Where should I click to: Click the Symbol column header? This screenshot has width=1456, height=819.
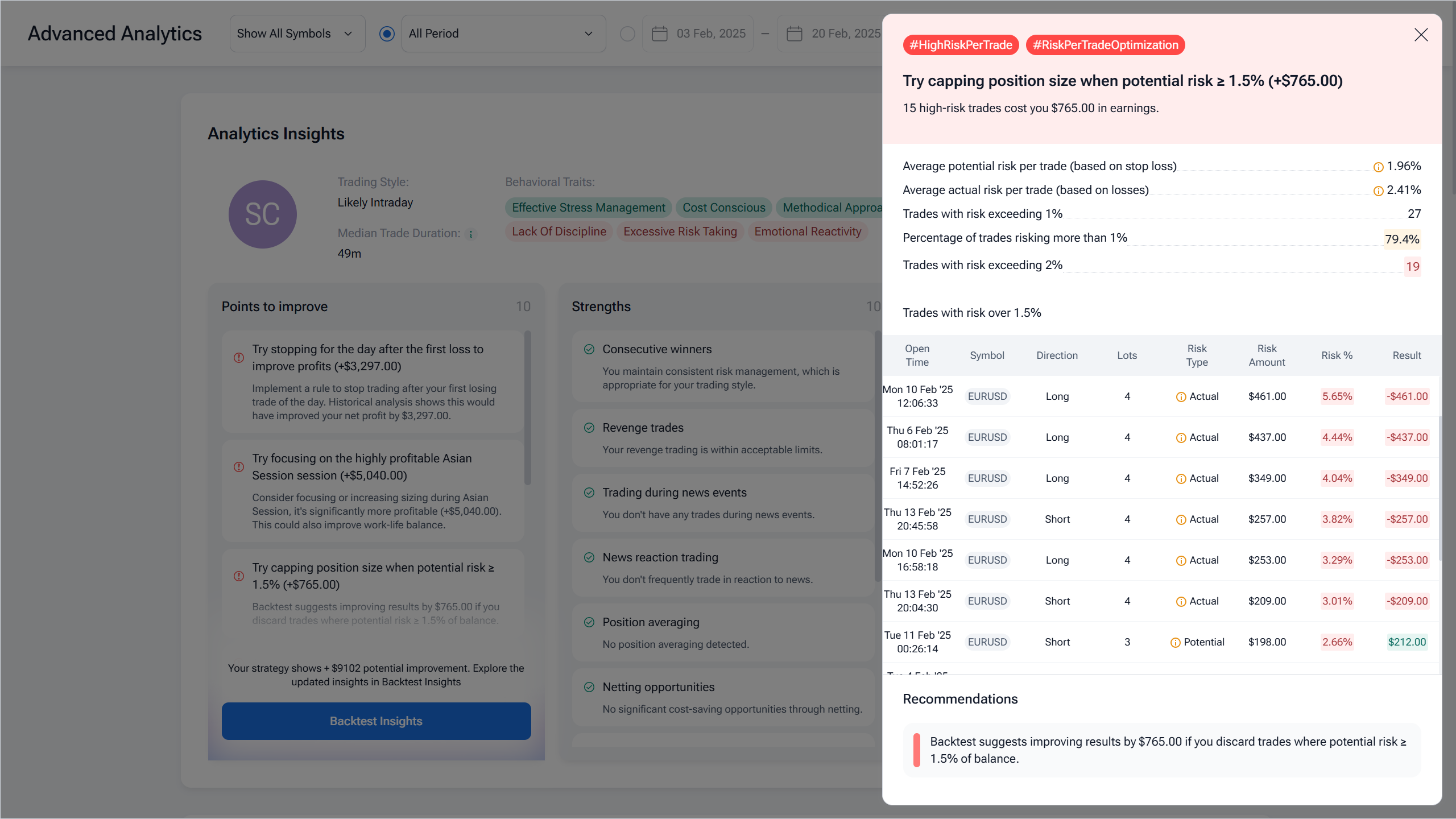(987, 355)
